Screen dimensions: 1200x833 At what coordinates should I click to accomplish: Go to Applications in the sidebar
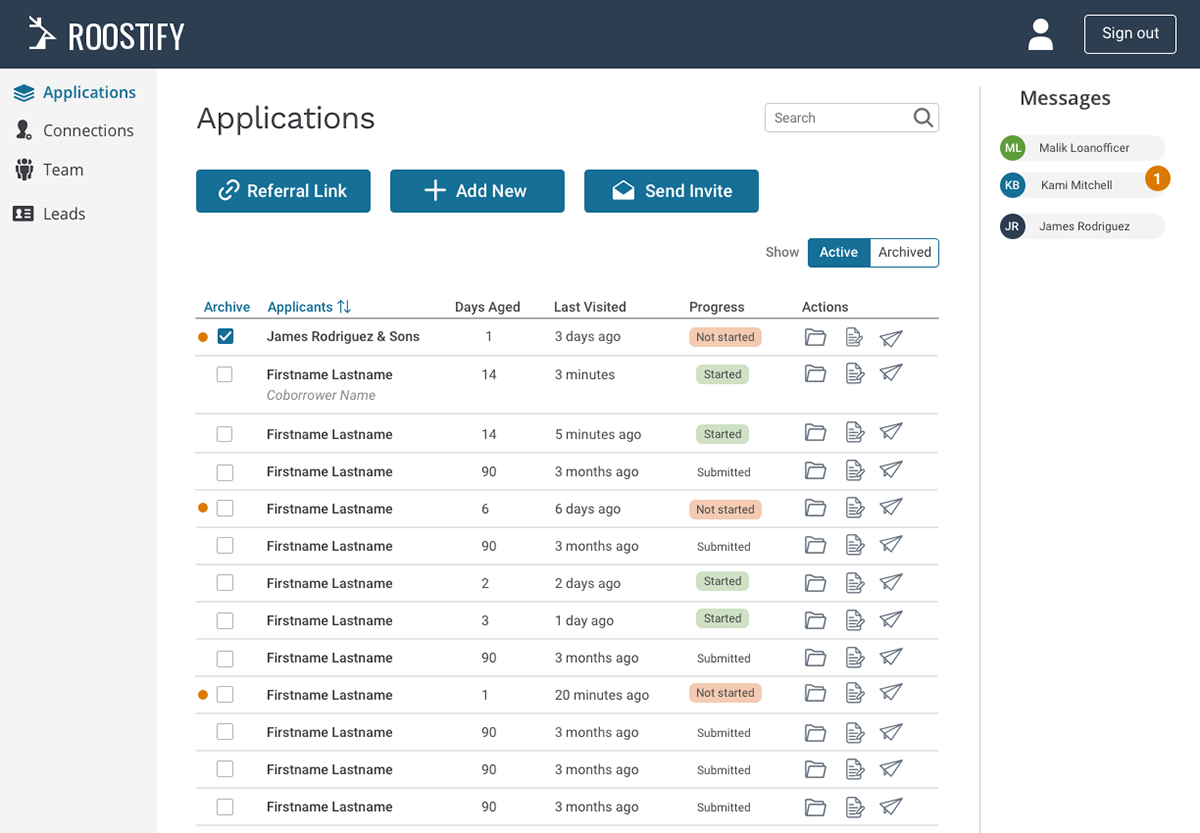tap(75, 92)
